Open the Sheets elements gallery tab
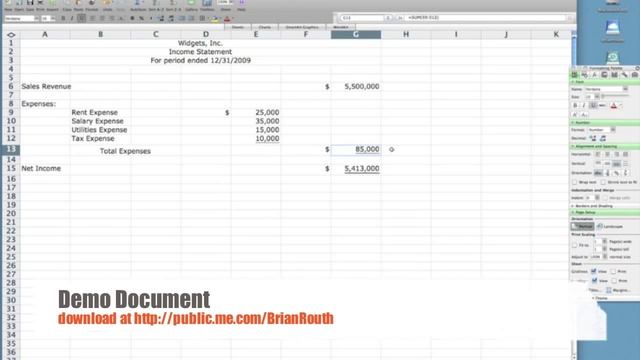The image size is (640, 360). [x=238, y=27]
